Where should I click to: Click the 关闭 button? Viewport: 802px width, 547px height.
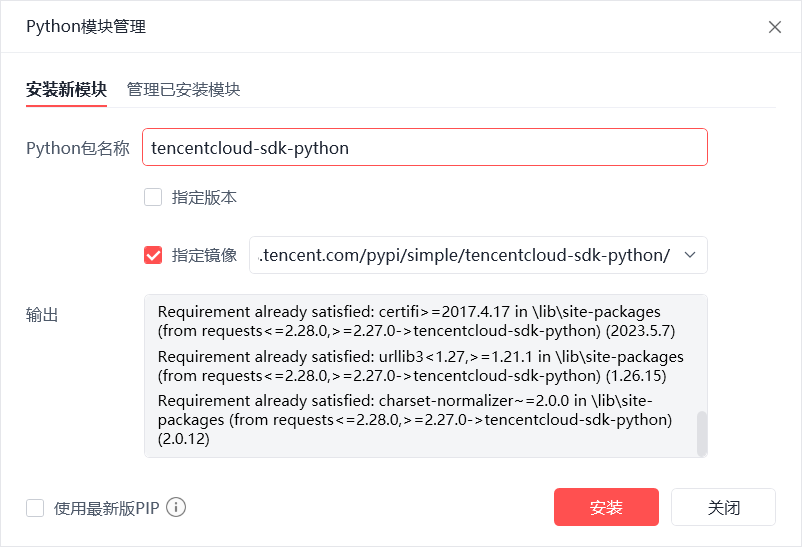(723, 507)
